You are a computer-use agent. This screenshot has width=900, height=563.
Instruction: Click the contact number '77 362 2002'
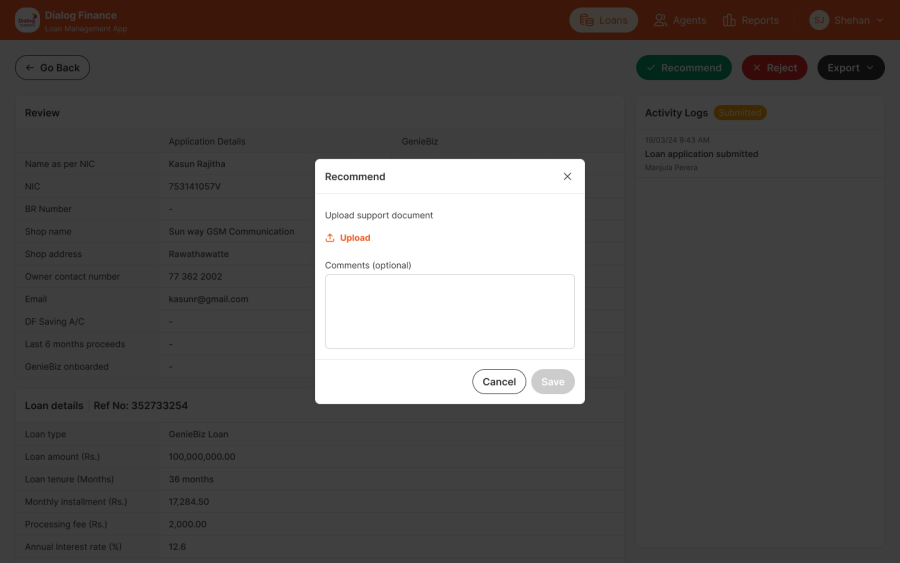pyautogui.click(x=195, y=277)
